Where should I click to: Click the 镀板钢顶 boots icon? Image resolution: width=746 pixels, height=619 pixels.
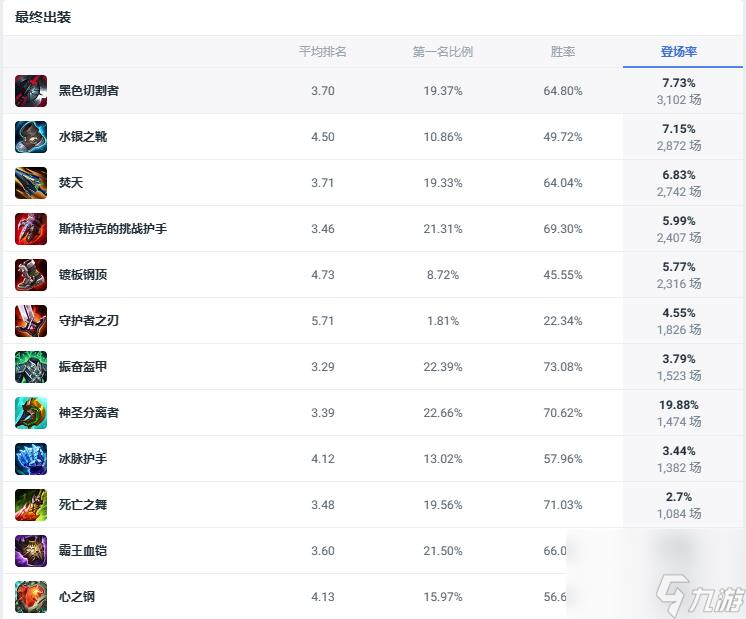coord(31,275)
